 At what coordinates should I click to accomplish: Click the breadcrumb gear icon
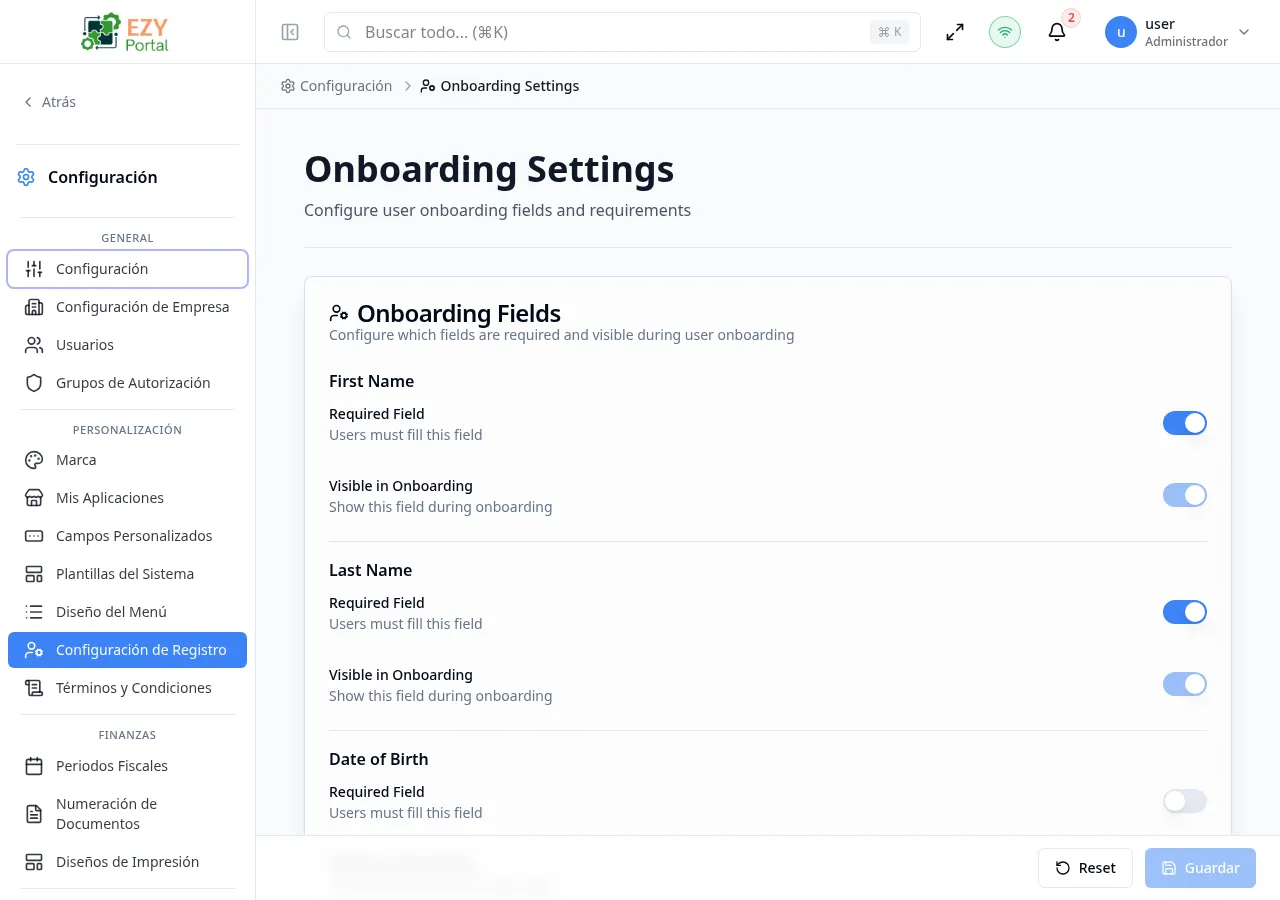click(288, 86)
